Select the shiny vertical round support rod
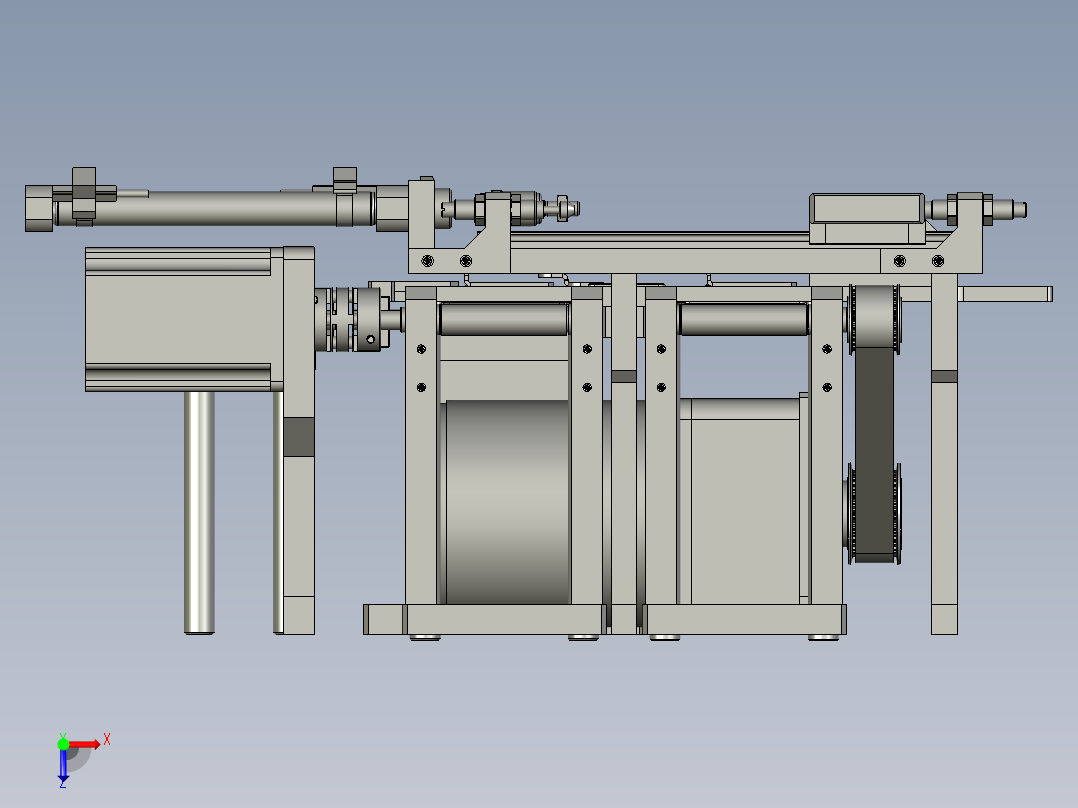The image size is (1078, 808). 199,512
